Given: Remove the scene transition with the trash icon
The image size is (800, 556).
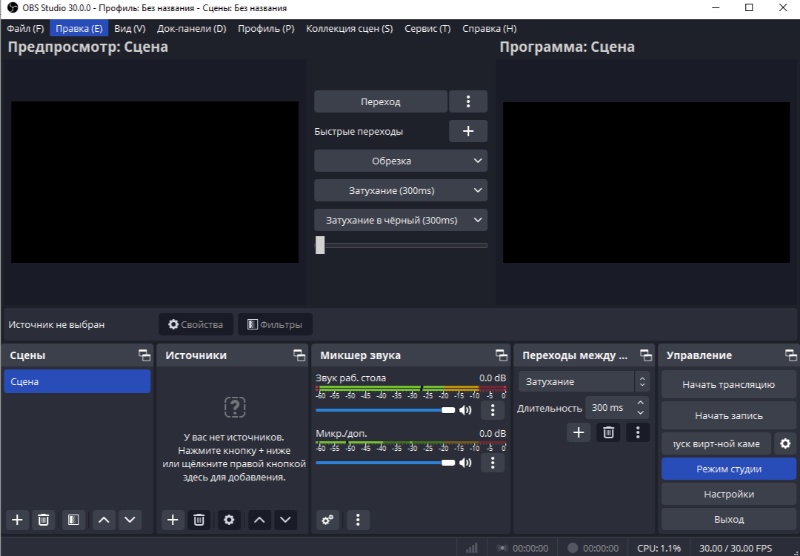Looking at the screenshot, I should pyautogui.click(x=608, y=433).
